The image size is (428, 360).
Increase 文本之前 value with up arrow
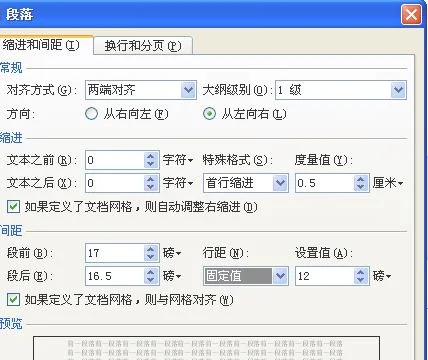point(151,156)
